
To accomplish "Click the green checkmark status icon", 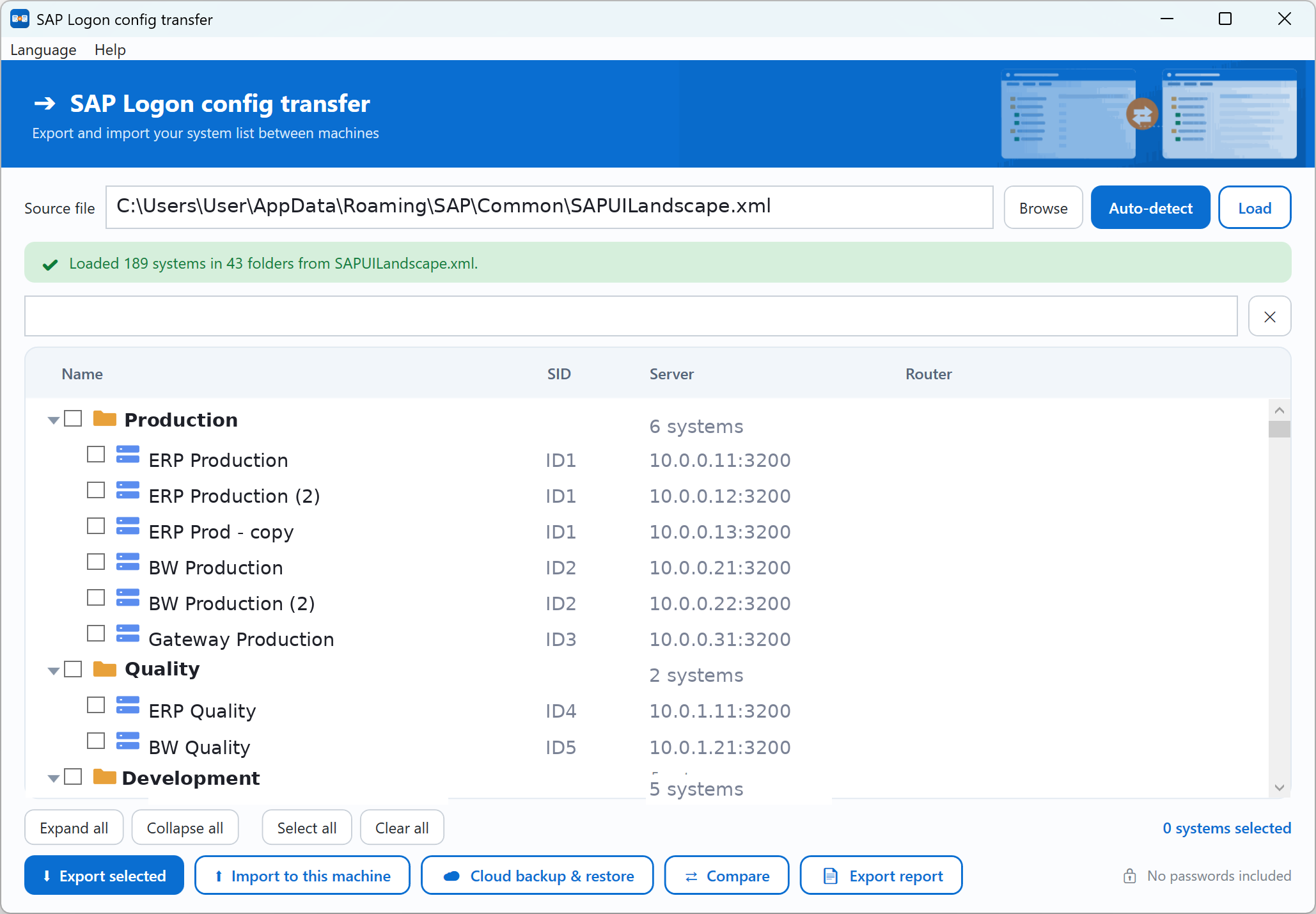I will (x=50, y=264).
